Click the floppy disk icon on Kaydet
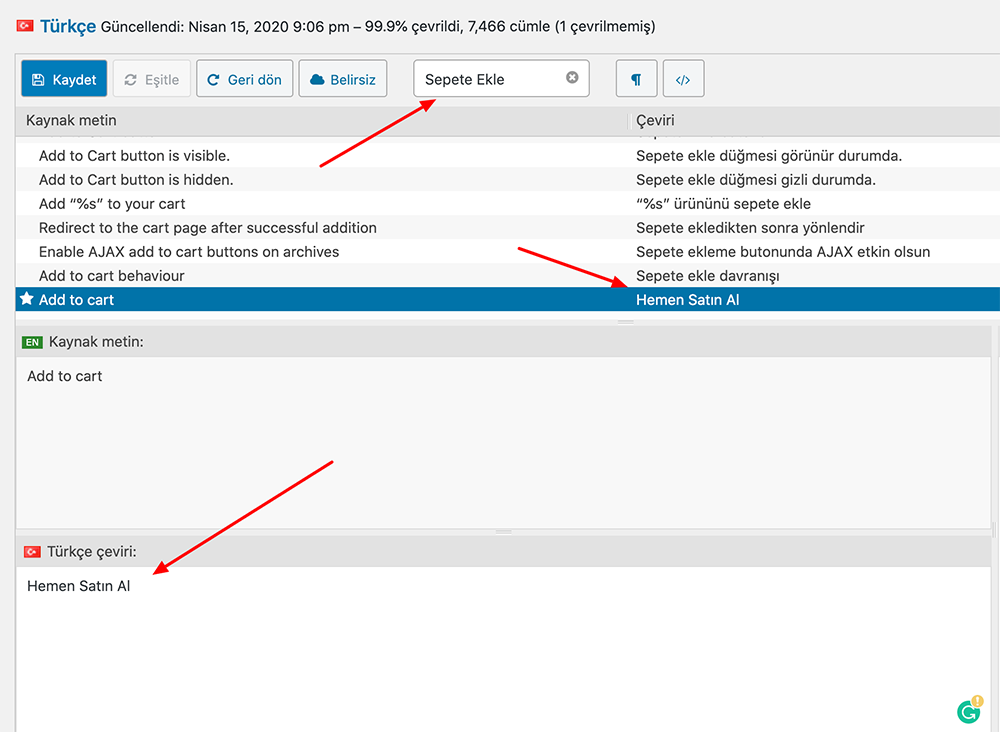This screenshot has width=1000, height=732. coord(38,80)
